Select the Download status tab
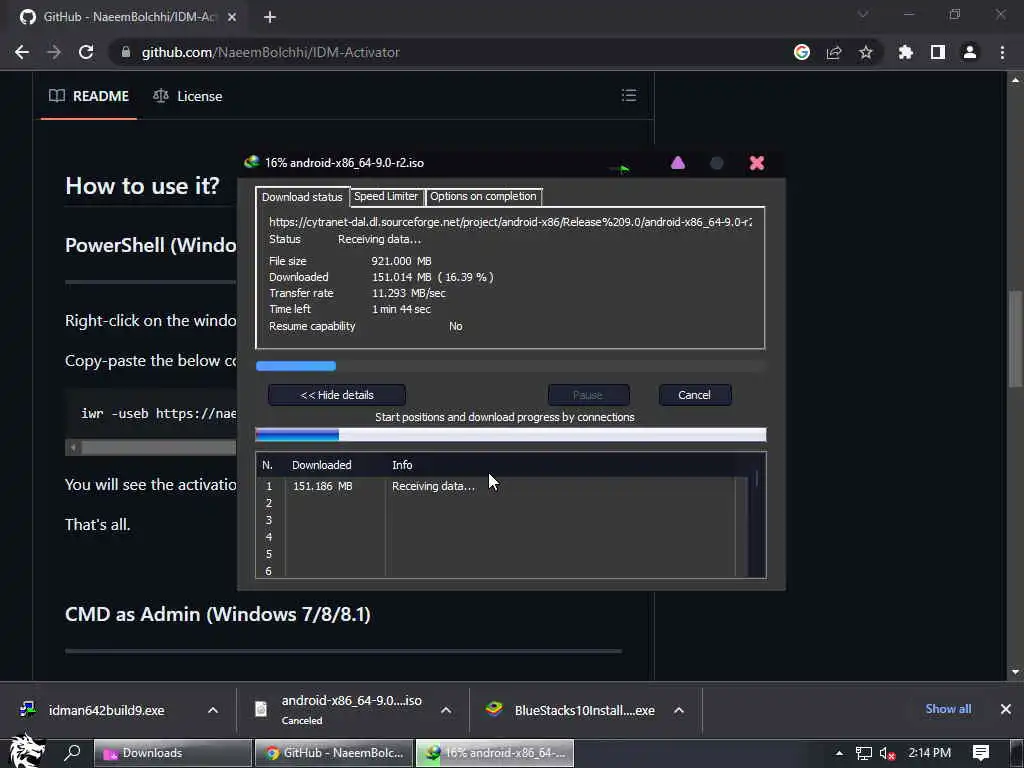This screenshot has width=1024, height=768. pyautogui.click(x=302, y=197)
